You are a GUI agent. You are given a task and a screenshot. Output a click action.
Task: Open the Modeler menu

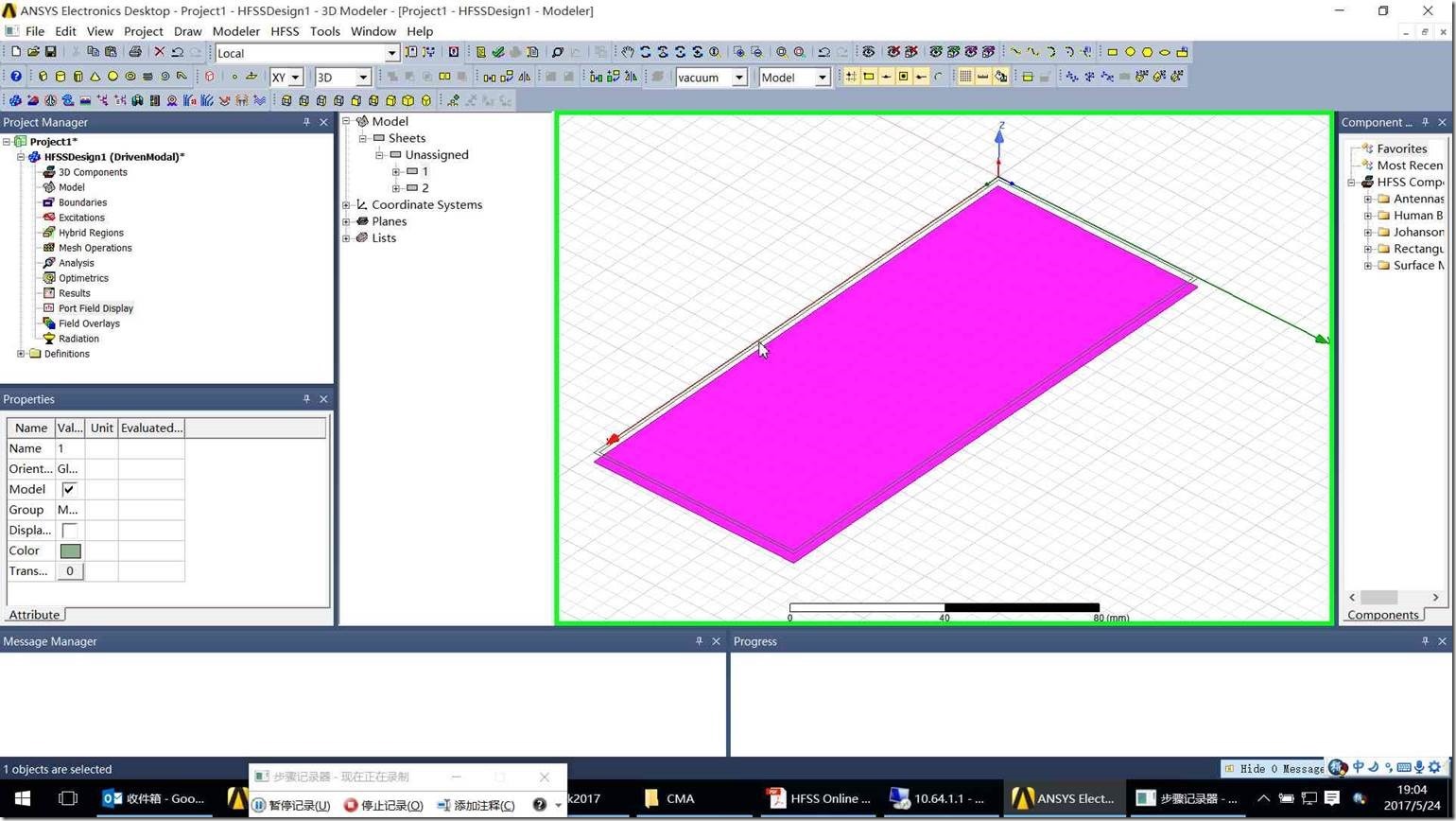tap(235, 31)
